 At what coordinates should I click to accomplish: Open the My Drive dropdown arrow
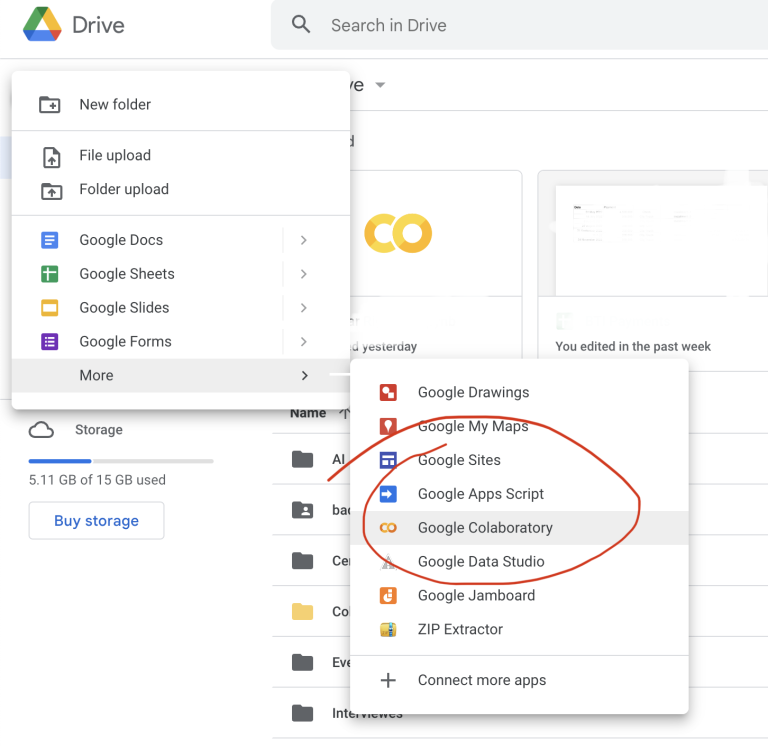[380, 86]
